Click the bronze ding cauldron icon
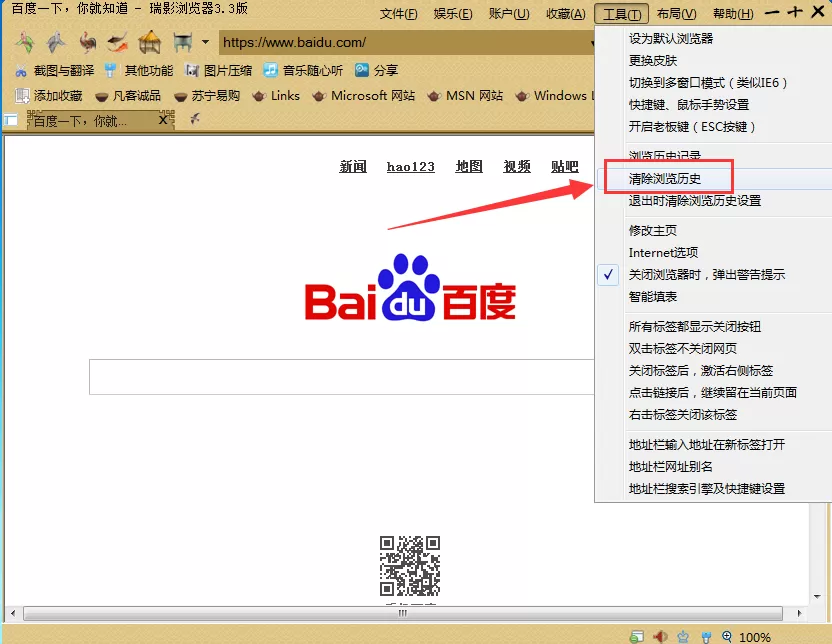This screenshot has width=832, height=644. [x=183, y=42]
